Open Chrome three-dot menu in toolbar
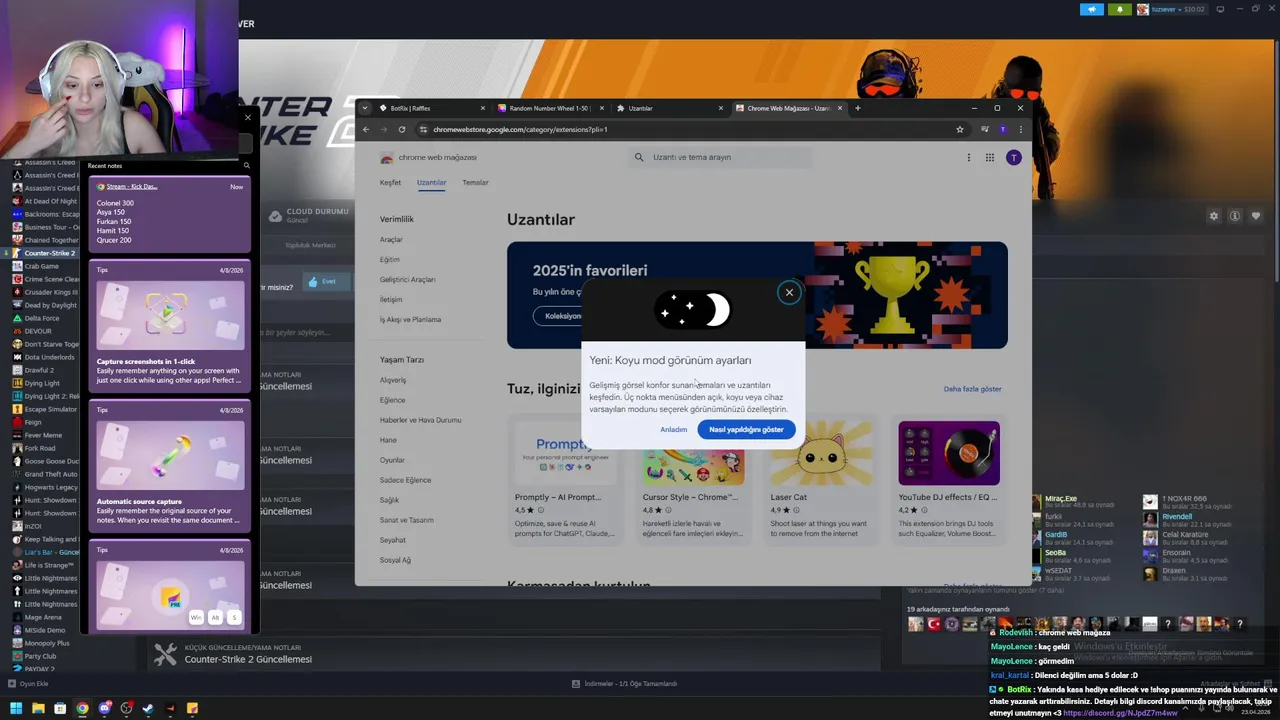 tap(1020, 129)
